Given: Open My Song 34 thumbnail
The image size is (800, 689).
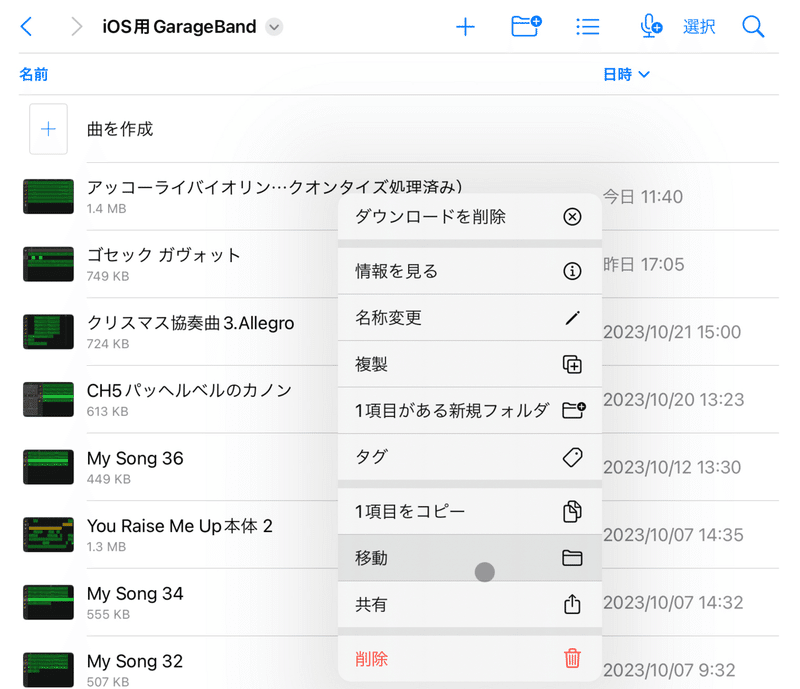Looking at the screenshot, I should pos(48,602).
